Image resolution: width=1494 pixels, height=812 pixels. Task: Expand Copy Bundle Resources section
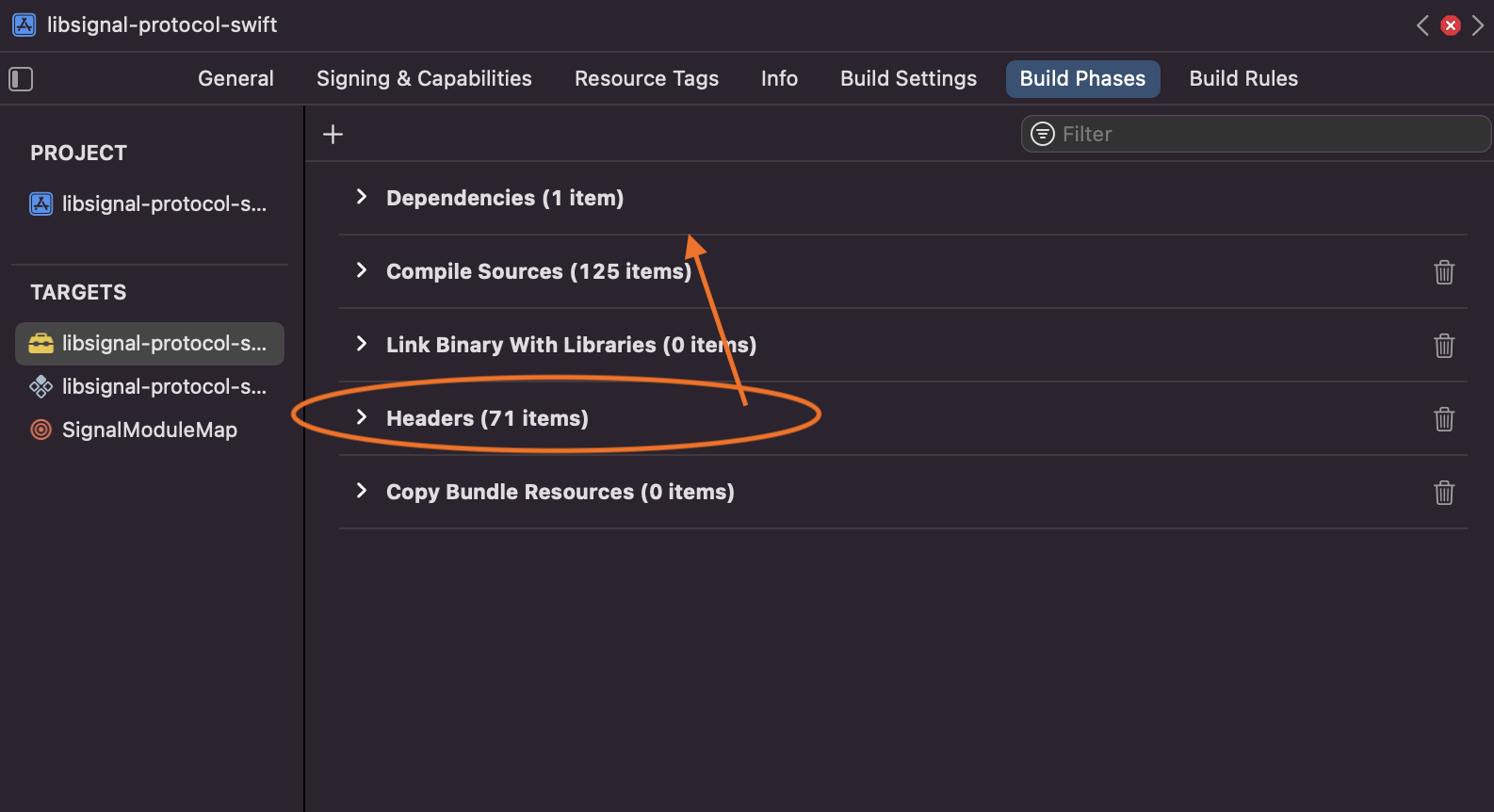pyautogui.click(x=362, y=491)
